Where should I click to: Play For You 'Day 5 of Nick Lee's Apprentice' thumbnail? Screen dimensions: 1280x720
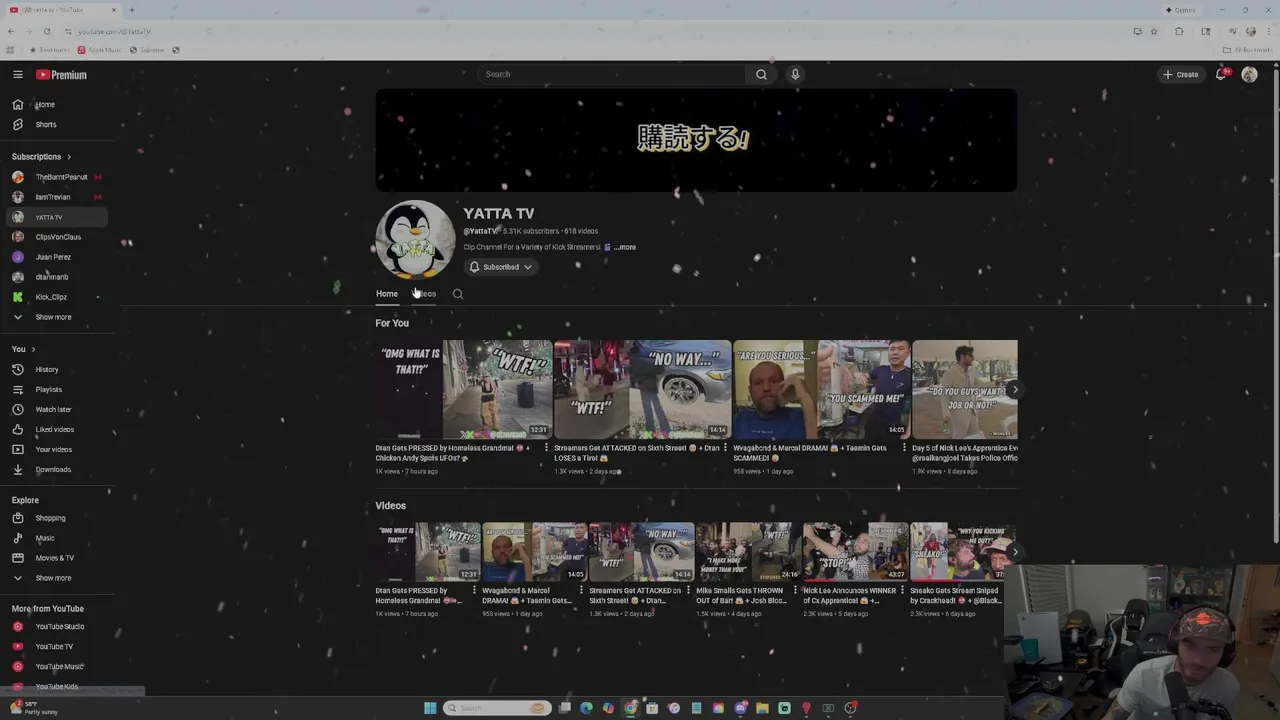click(964, 389)
